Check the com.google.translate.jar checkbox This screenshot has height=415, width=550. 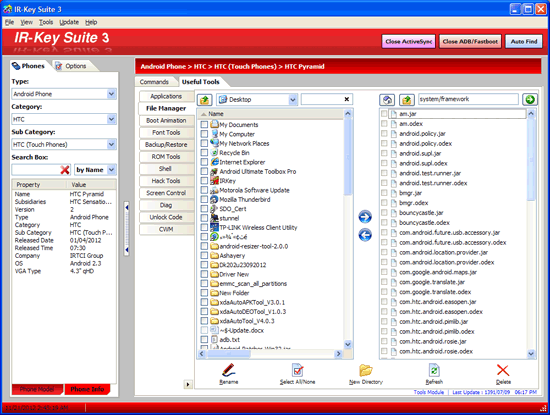(x=384, y=282)
